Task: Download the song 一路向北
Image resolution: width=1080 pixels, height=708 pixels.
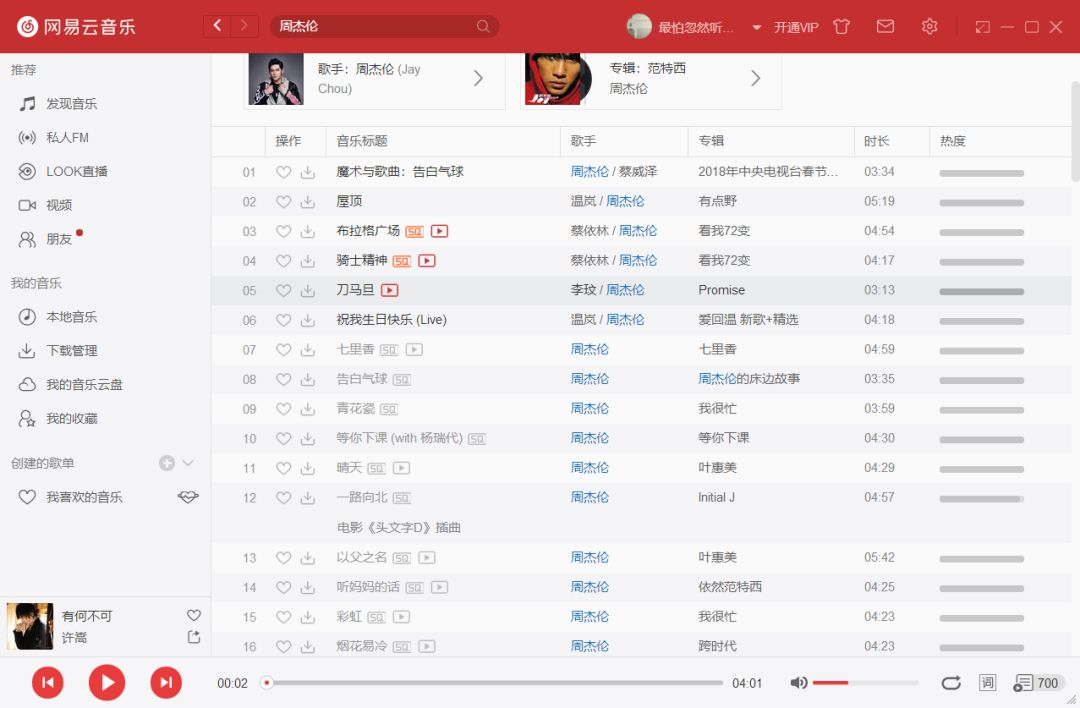Action: pyautogui.click(x=307, y=497)
